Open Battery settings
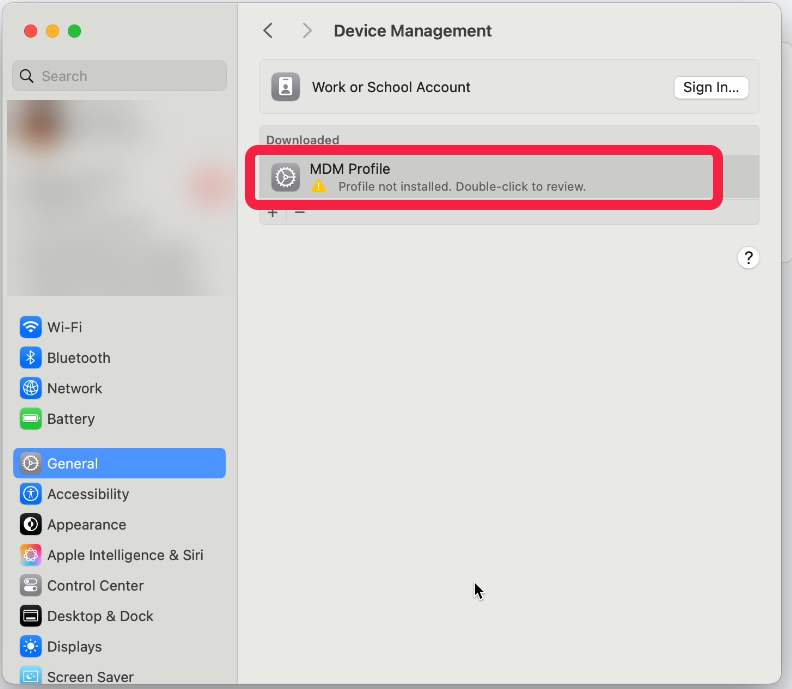The height and width of the screenshot is (689, 792). [x=119, y=419]
